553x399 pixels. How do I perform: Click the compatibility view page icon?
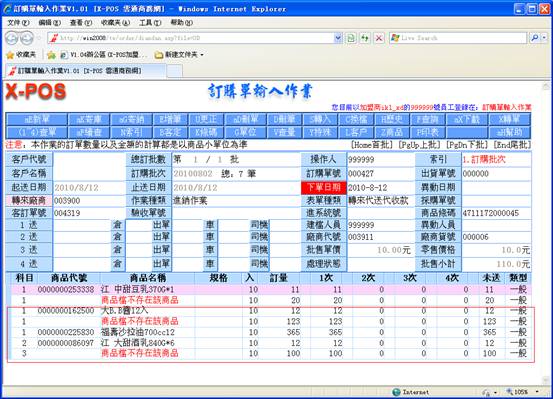pos(351,38)
